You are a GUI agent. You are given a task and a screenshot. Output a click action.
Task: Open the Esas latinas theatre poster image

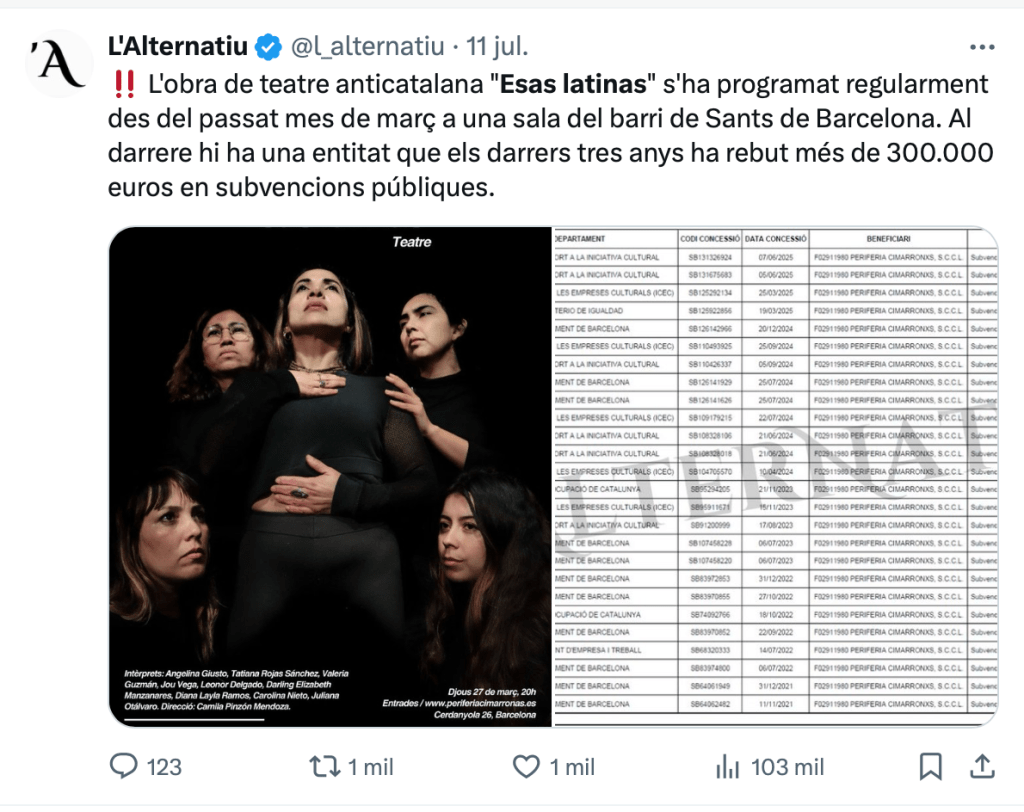coord(330,477)
